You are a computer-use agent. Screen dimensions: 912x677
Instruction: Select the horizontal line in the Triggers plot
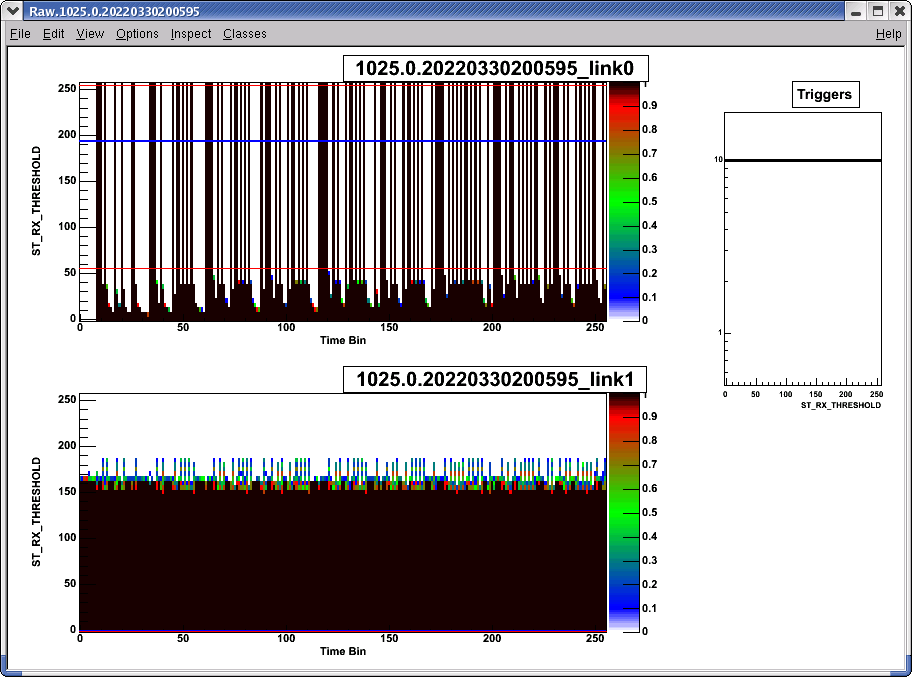[x=800, y=160]
